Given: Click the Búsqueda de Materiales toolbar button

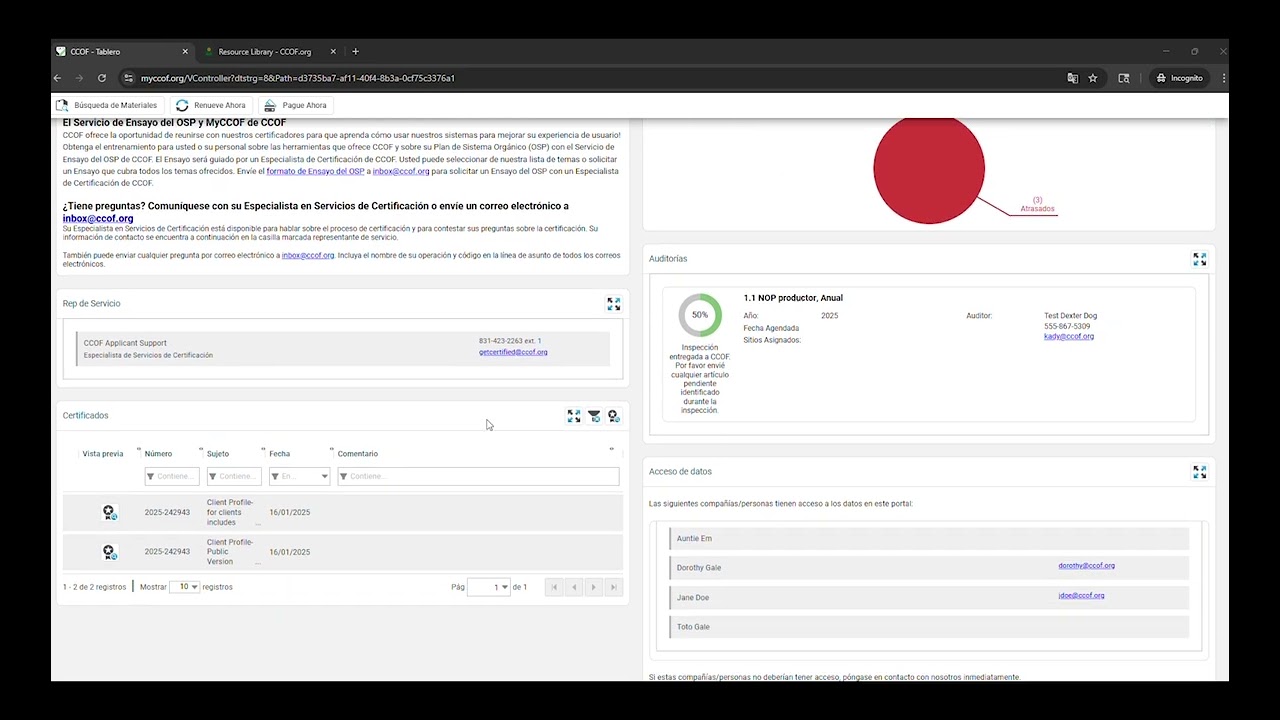Looking at the screenshot, I should point(107,105).
